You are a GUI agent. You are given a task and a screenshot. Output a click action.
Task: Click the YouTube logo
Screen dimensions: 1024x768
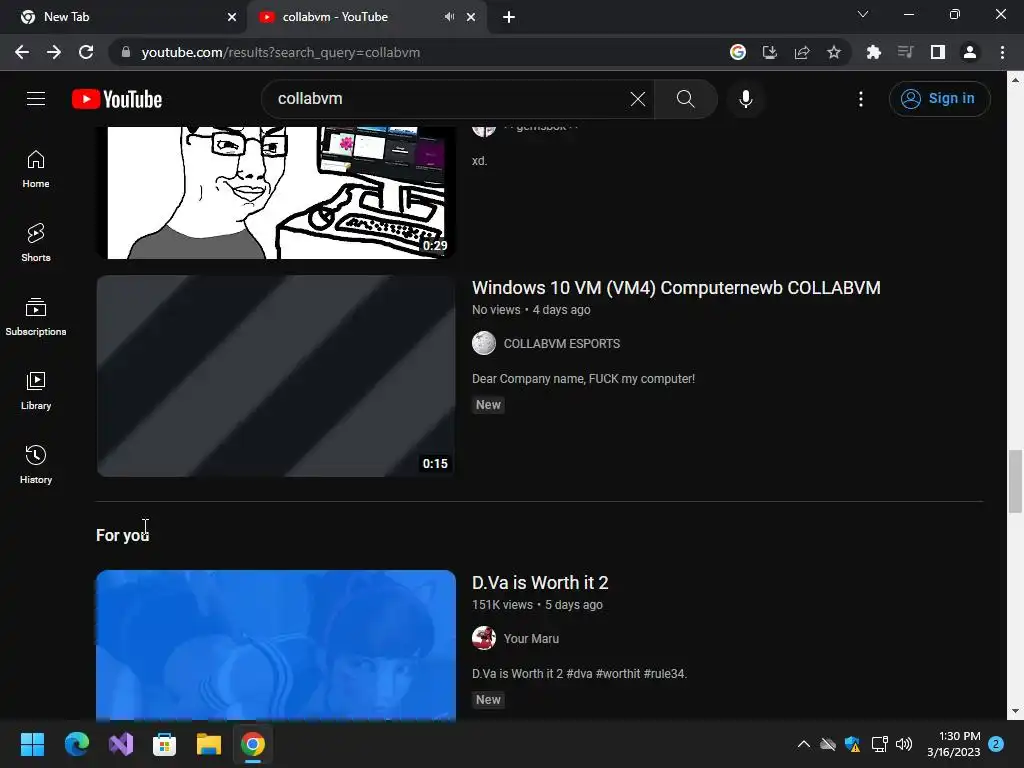click(117, 99)
